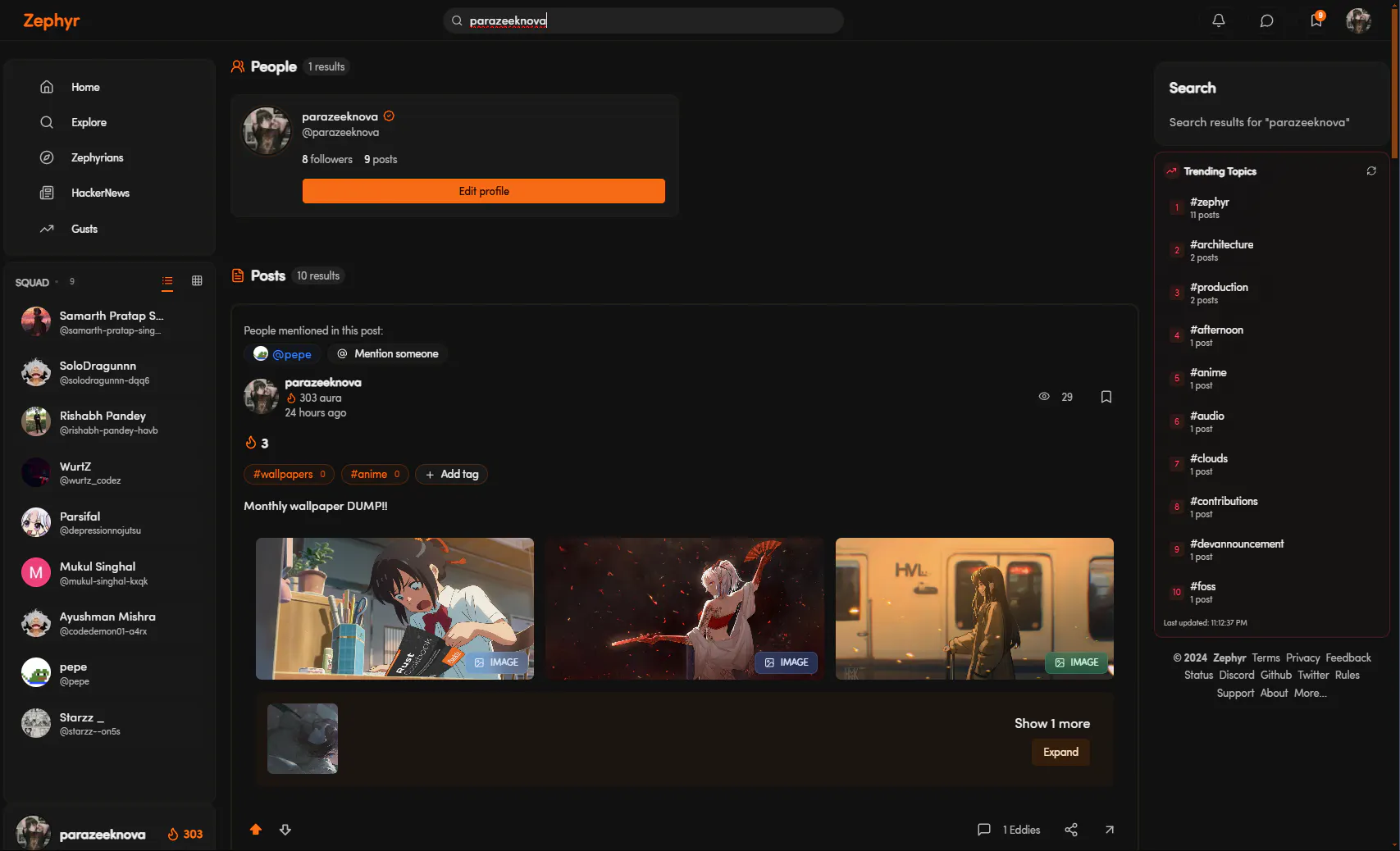Click the Edit profile button

484,191
